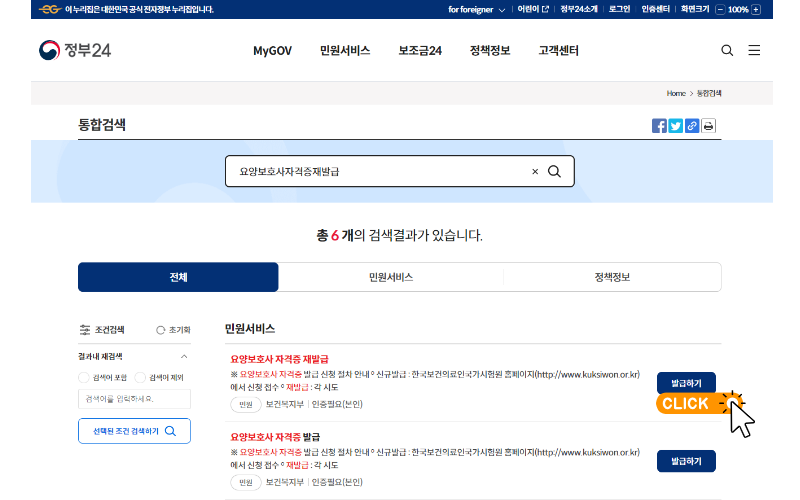800x500 pixels.
Task: Focus the 검색어를 입력하세요 field
Action: [134, 399]
